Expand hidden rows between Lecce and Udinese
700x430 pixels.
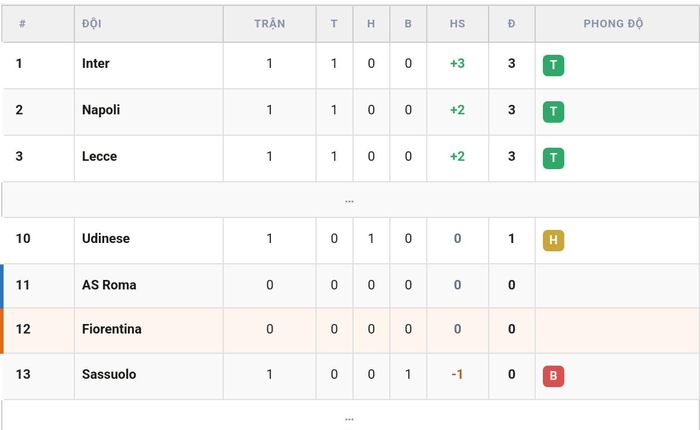tap(350, 200)
